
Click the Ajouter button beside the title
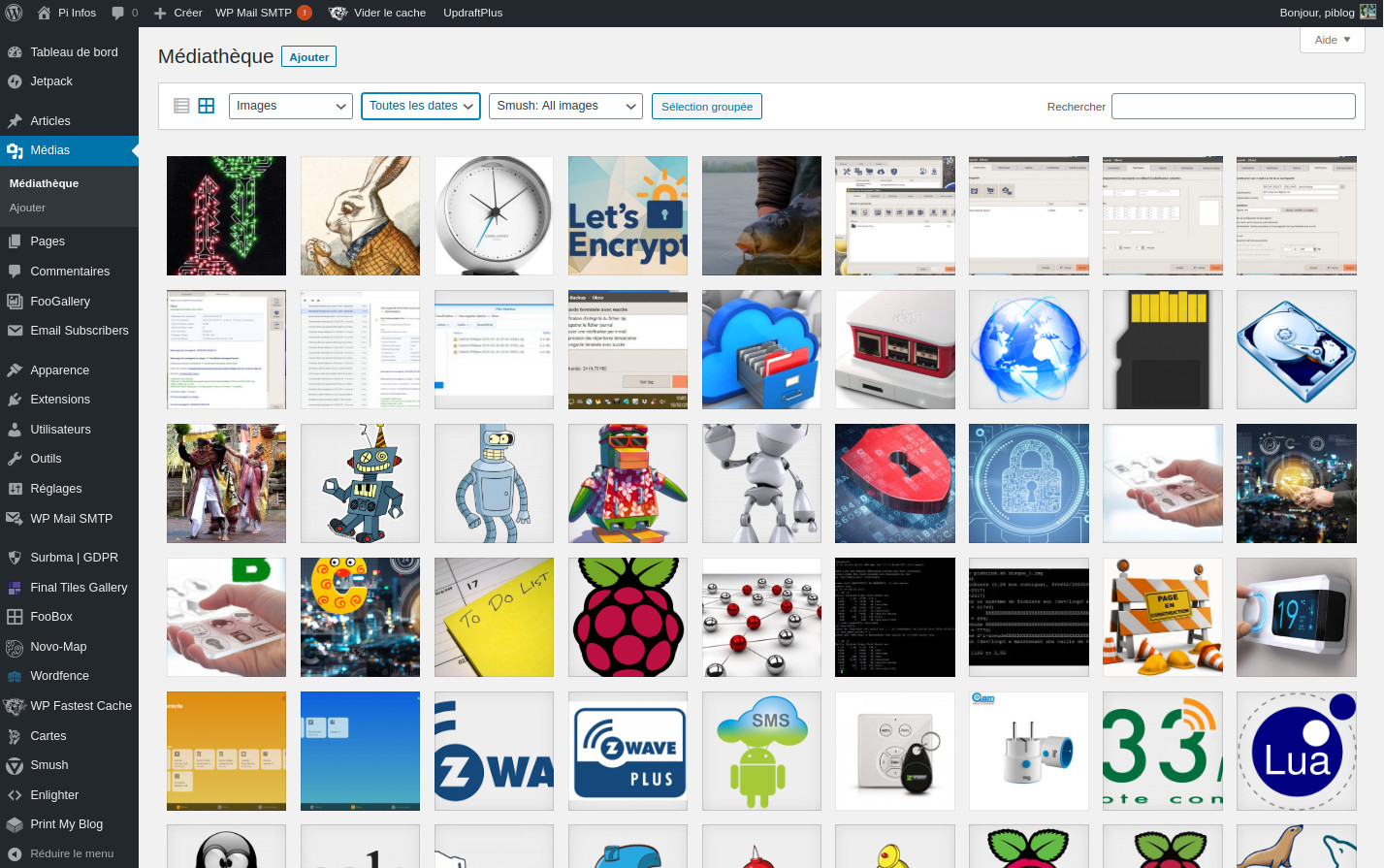pyautogui.click(x=308, y=57)
